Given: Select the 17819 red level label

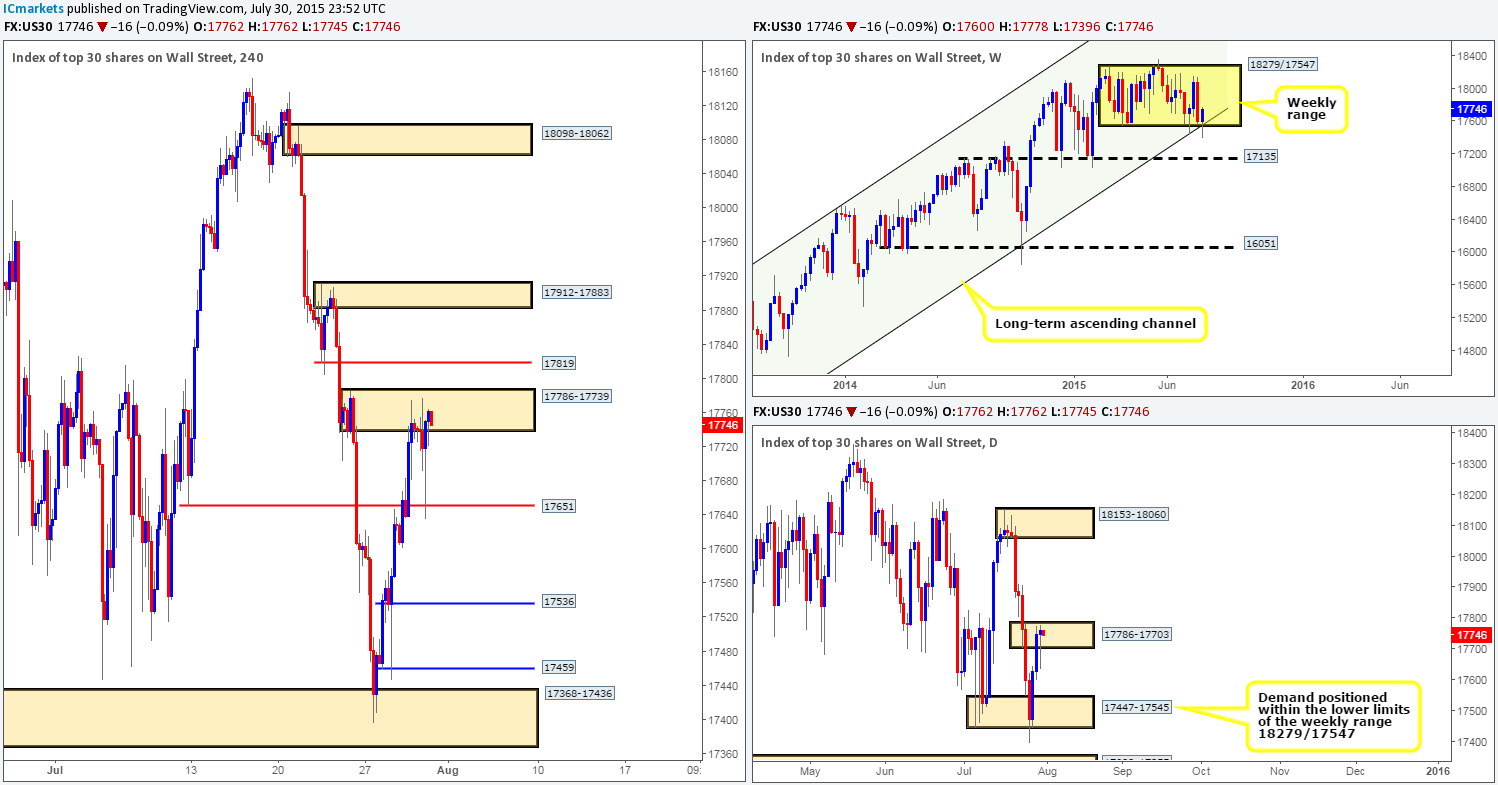Looking at the screenshot, I should [x=560, y=363].
